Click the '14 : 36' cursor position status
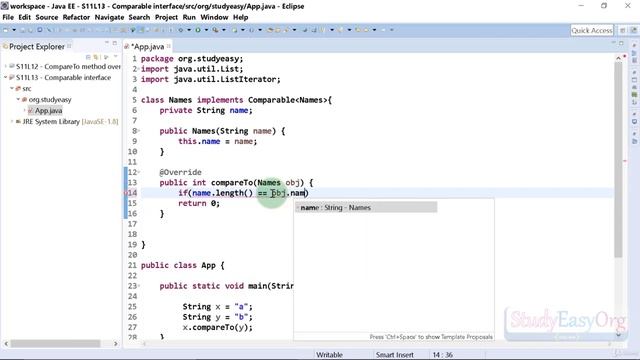640x360 pixels. 442,355
